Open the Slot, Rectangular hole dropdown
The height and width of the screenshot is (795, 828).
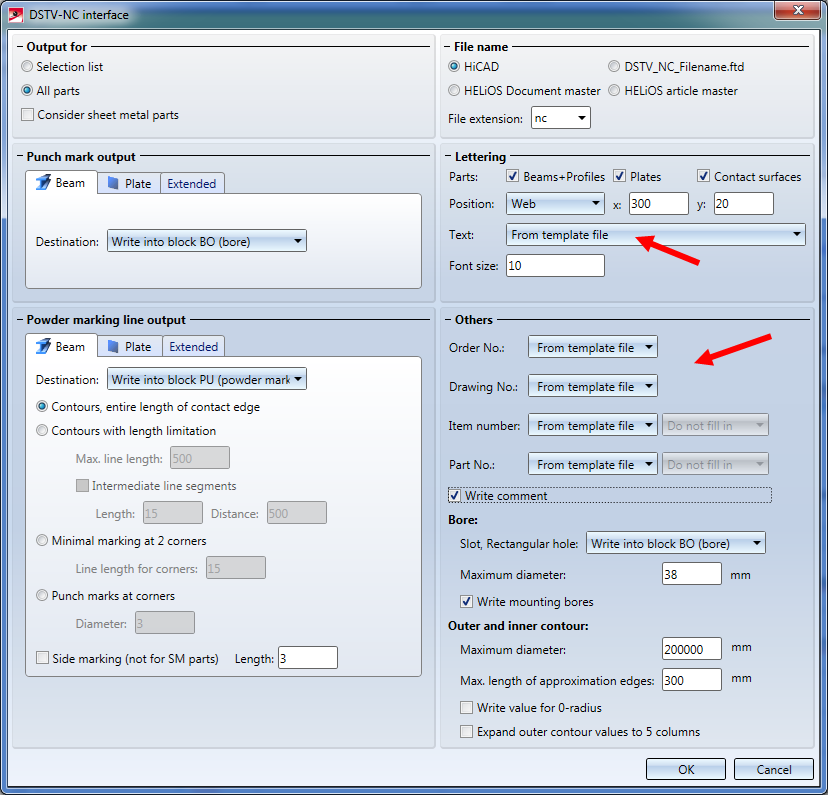coord(675,543)
